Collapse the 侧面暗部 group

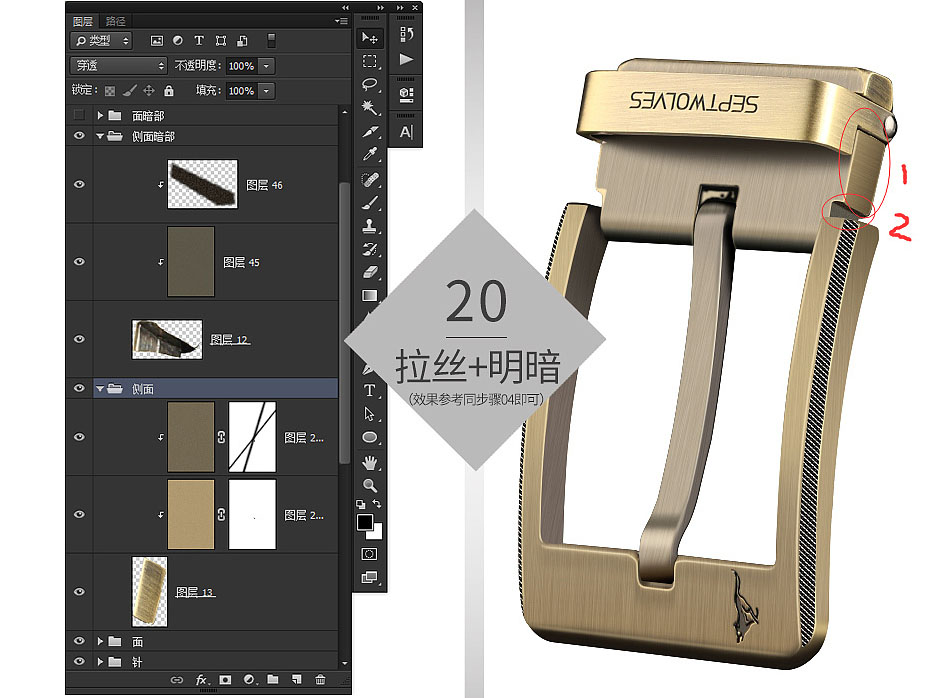point(100,137)
